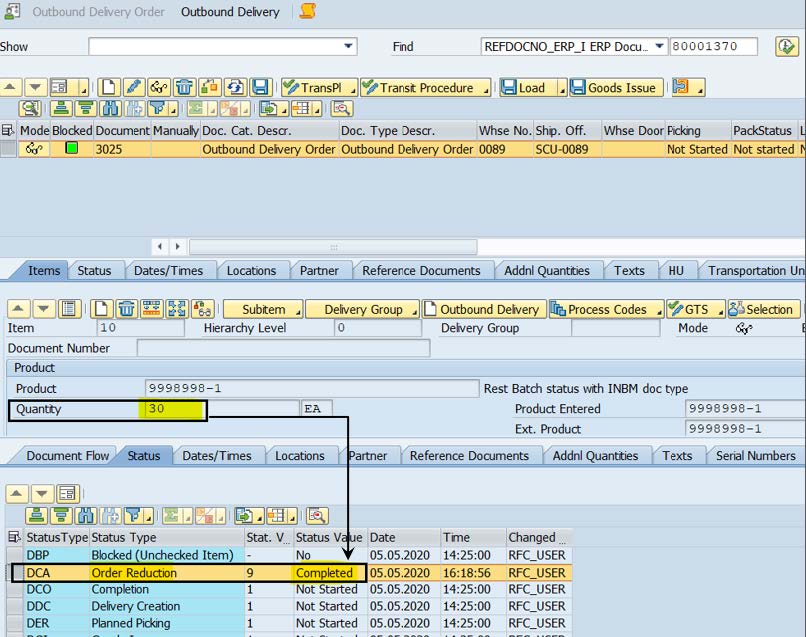Open the Subitem dropdown button

coord(263,309)
